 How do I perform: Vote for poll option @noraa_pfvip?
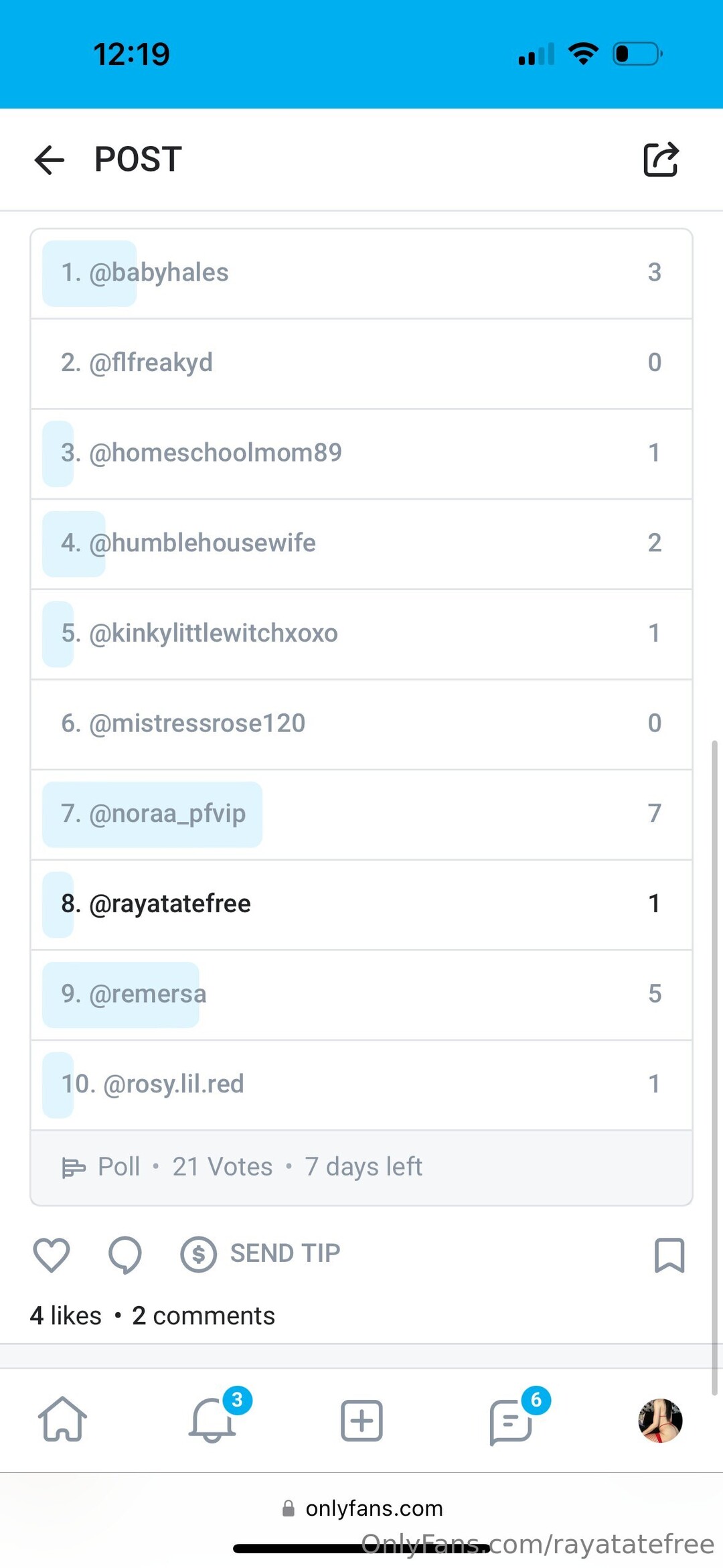pos(361,814)
